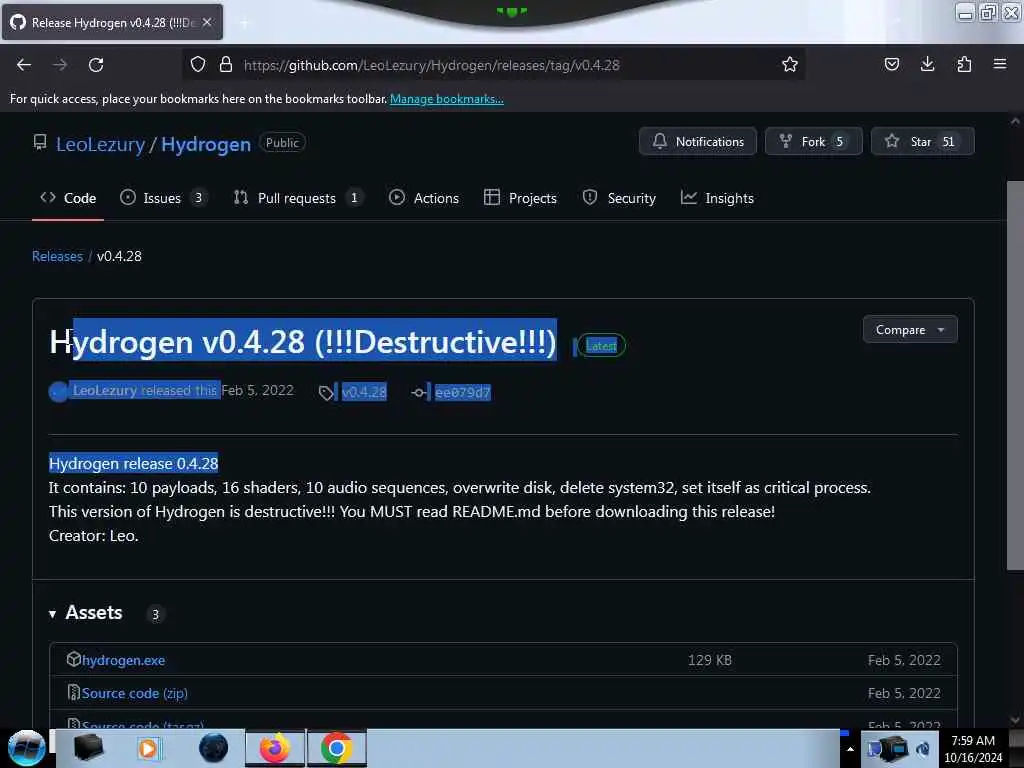Open the tracking protection shield icon

[198, 64]
